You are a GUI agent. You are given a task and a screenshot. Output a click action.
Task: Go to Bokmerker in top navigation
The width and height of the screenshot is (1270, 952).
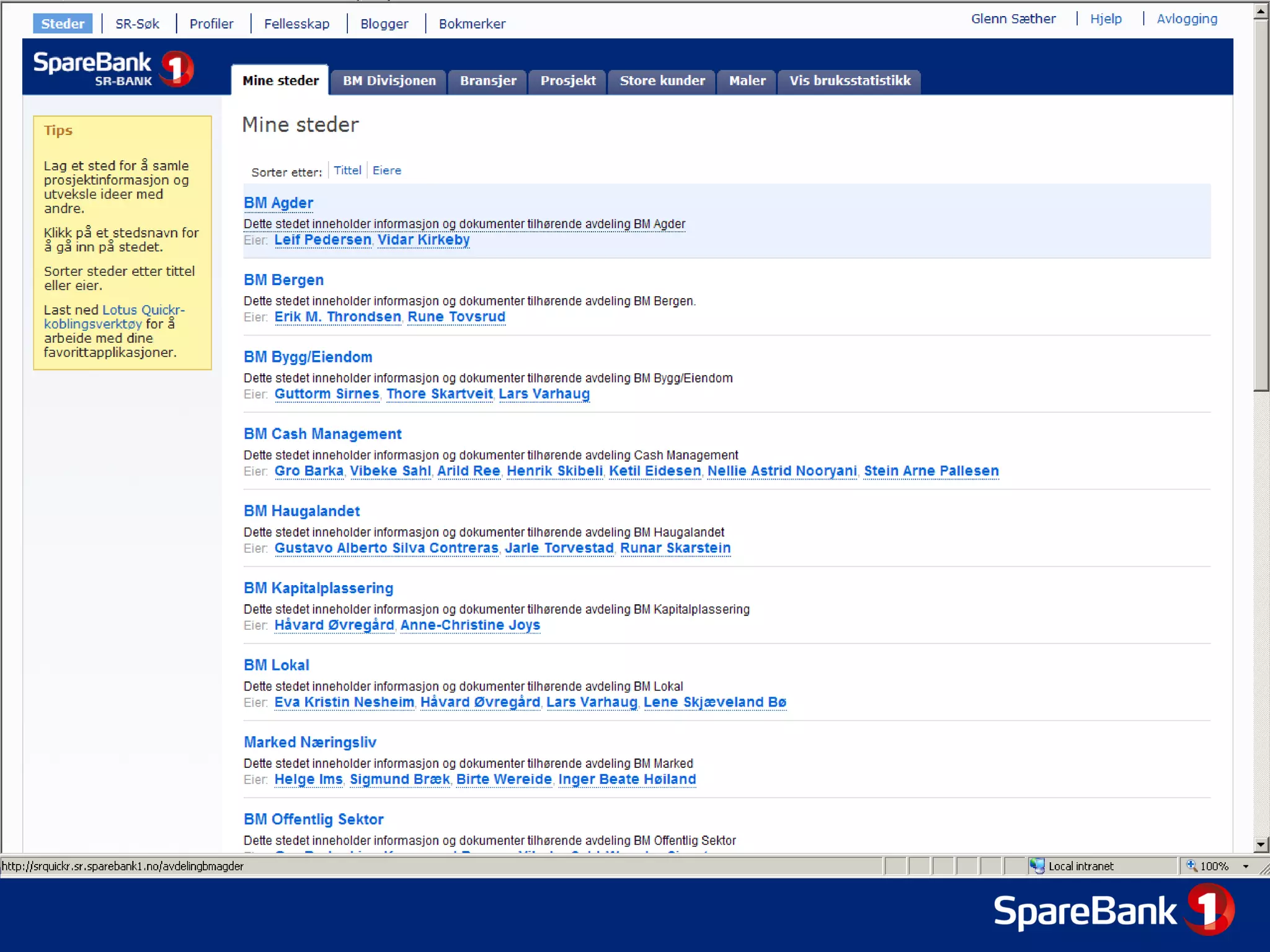472,24
